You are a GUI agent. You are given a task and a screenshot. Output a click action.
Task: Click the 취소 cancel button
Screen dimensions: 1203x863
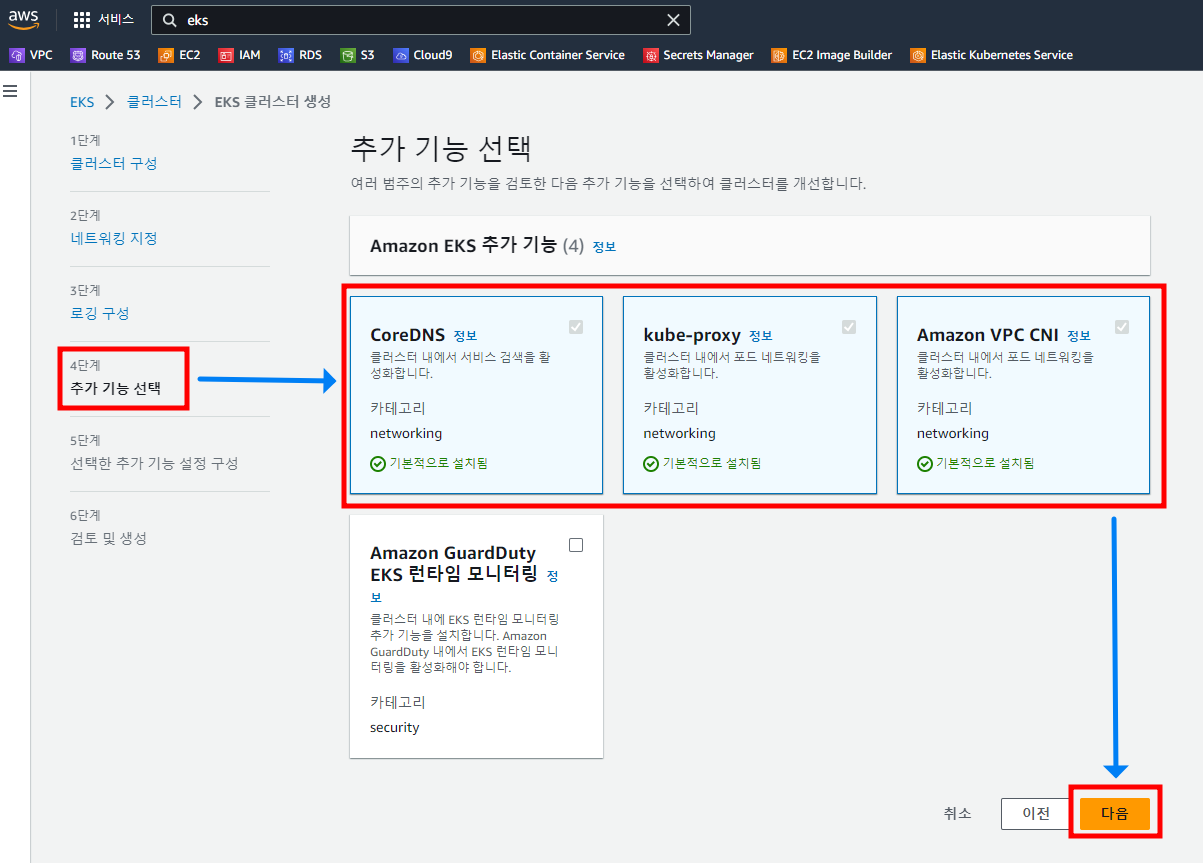(957, 813)
